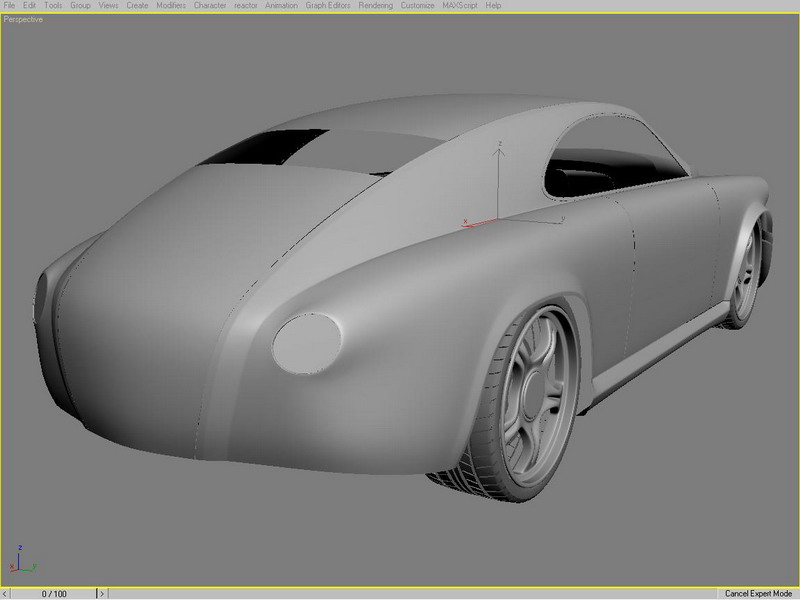Open the Graph Editors menu

tap(328, 5)
